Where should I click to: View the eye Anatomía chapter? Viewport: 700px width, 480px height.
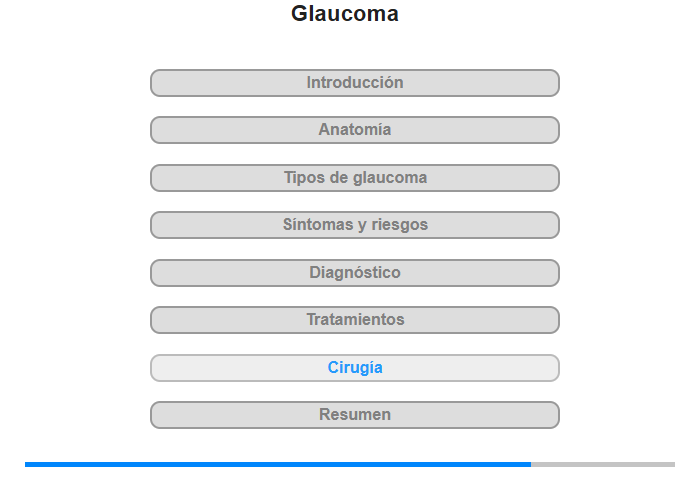point(354,130)
